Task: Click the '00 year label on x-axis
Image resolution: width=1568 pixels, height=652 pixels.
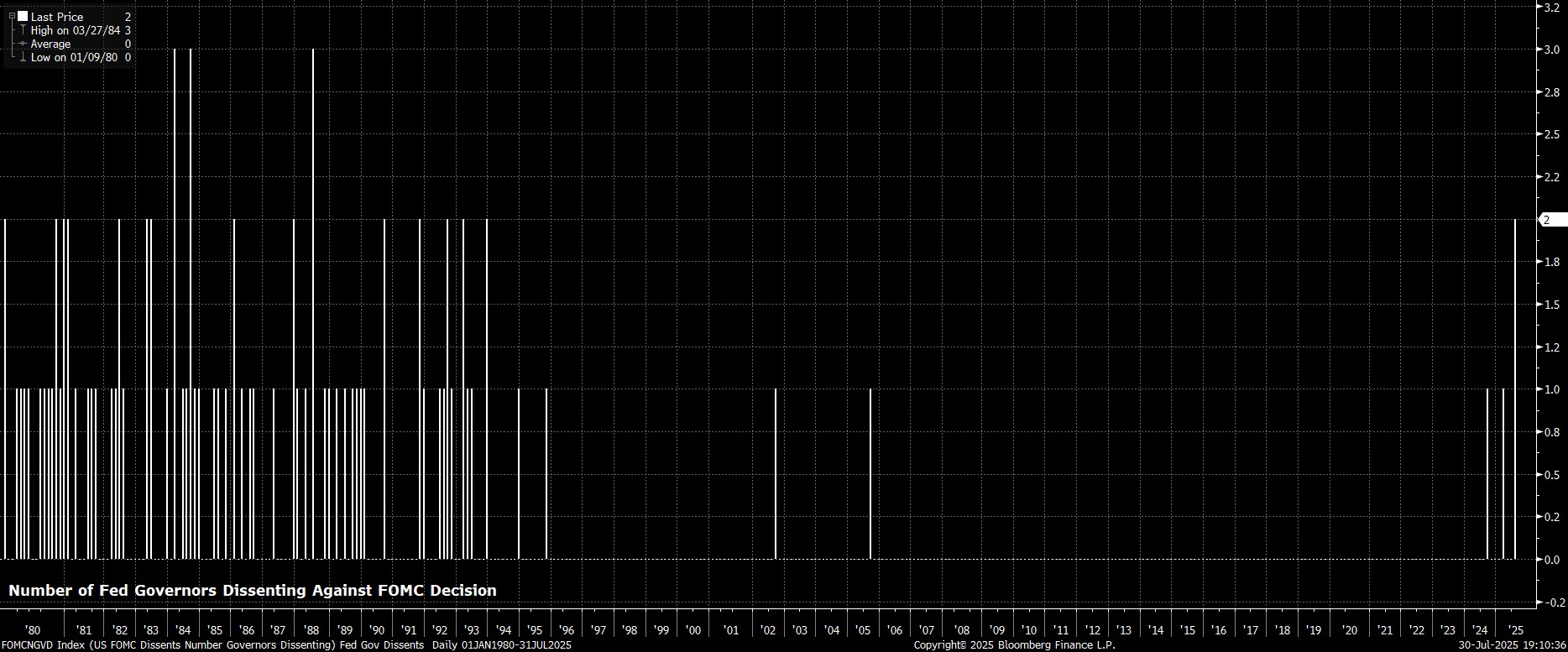Action: [x=693, y=630]
